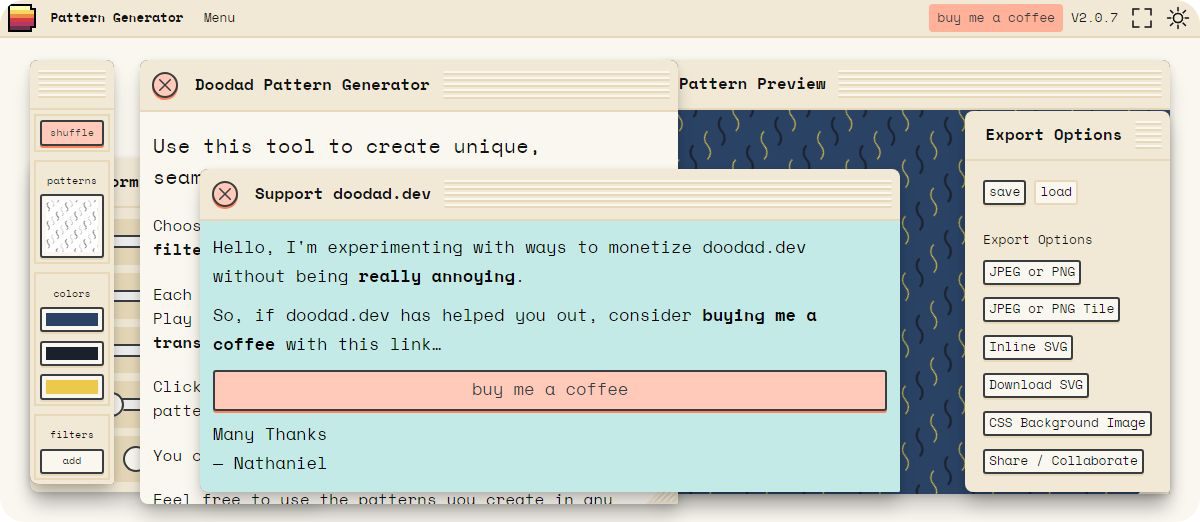Click the 'colors' section label
This screenshot has height=522, width=1200.
tap(72, 294)
